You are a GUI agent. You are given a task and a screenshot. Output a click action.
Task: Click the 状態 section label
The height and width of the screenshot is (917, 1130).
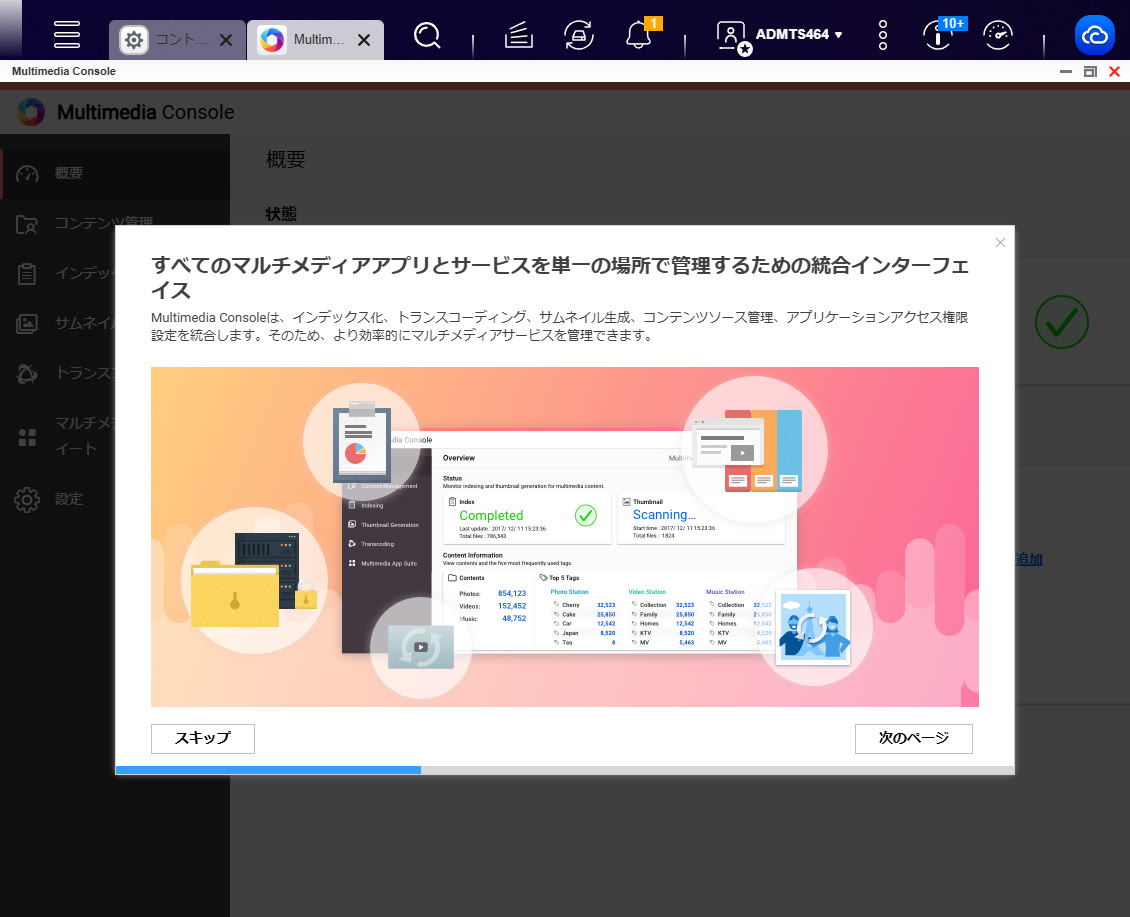coord(280,214)
